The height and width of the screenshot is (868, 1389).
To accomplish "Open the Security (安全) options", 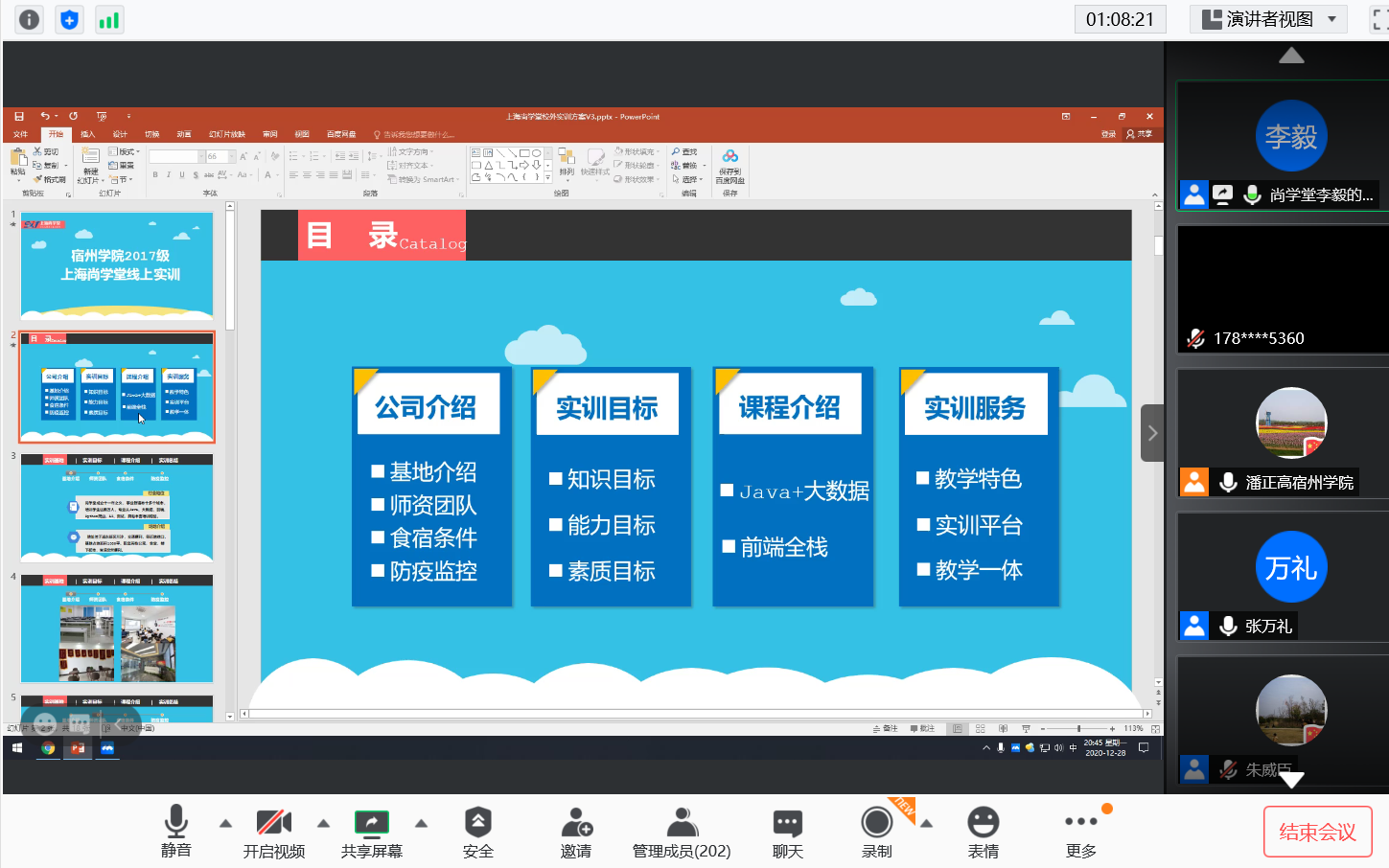I will [x=477, y=832].
